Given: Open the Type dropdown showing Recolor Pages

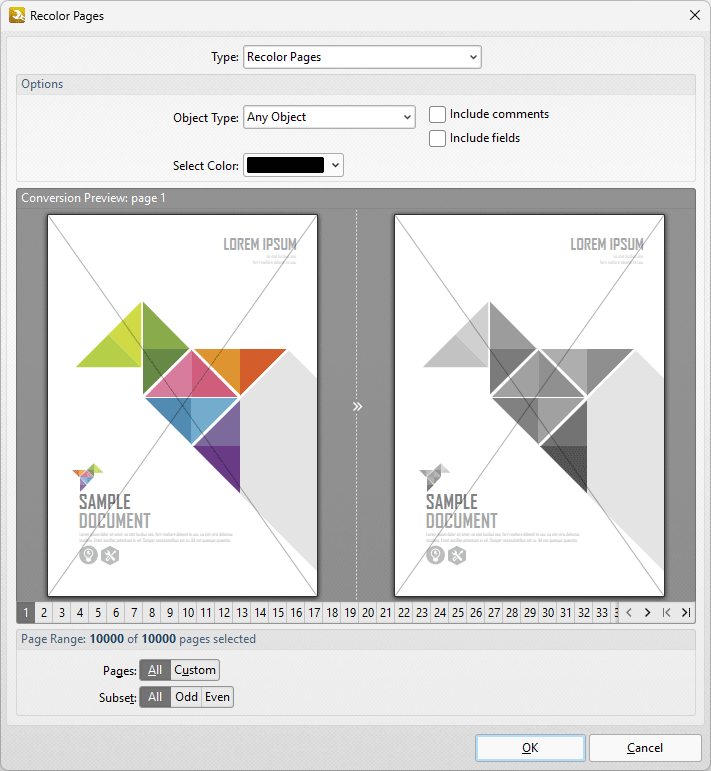Looking at the screenshot, I should (362, 57).
